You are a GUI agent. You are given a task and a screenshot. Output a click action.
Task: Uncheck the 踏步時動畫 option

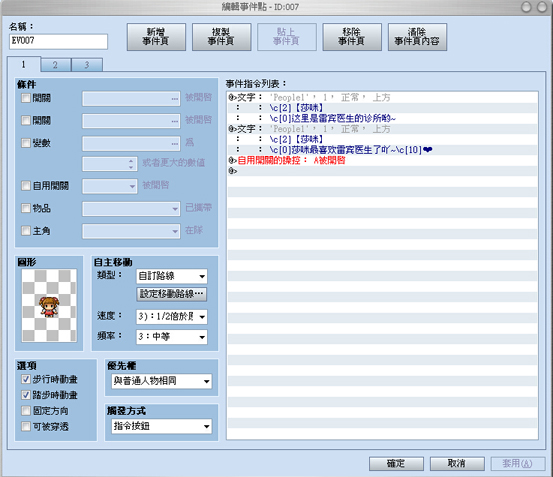26,395
